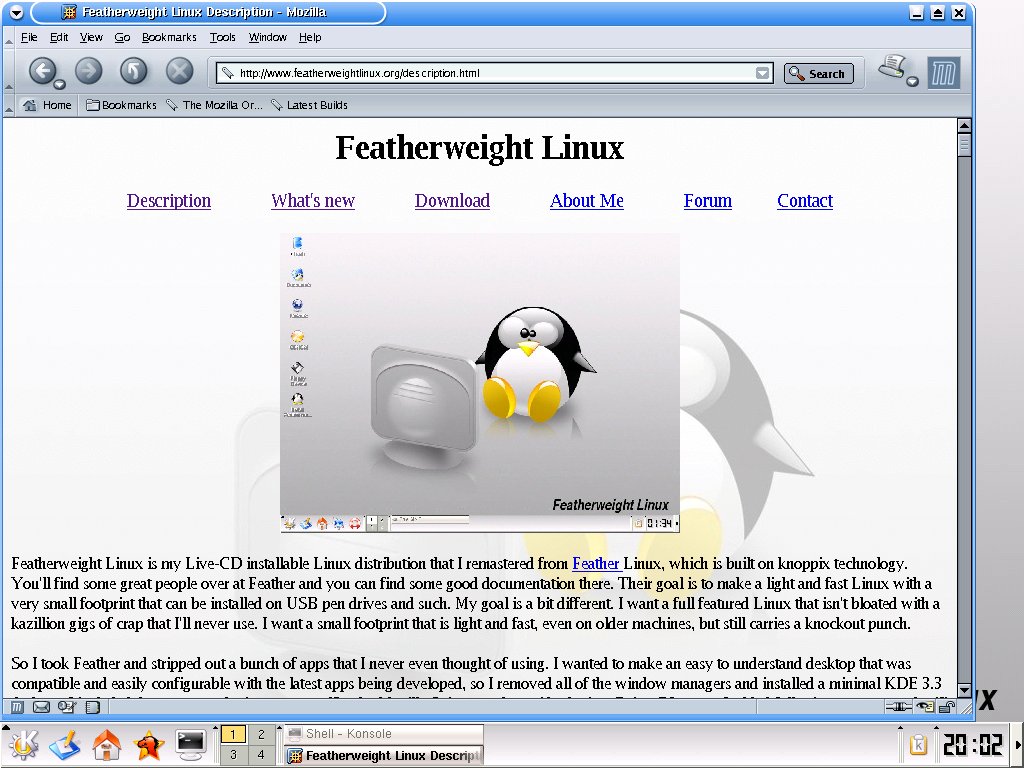The image size is (1024, 768).
Task: Open the Bookmarks menu
Action: coord(169,37)
